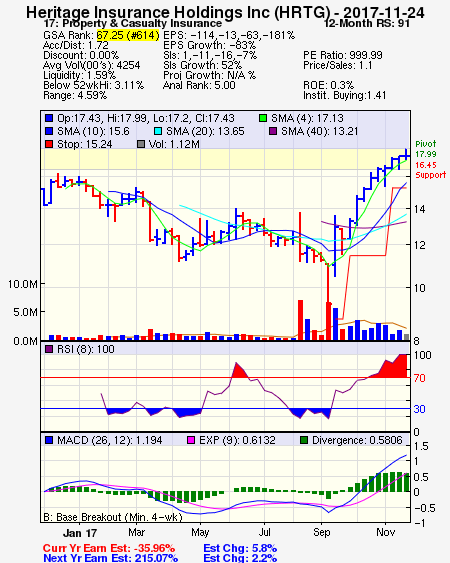Click the Divergence: 0.5806 text
The image size is (450, 563).
357,440
